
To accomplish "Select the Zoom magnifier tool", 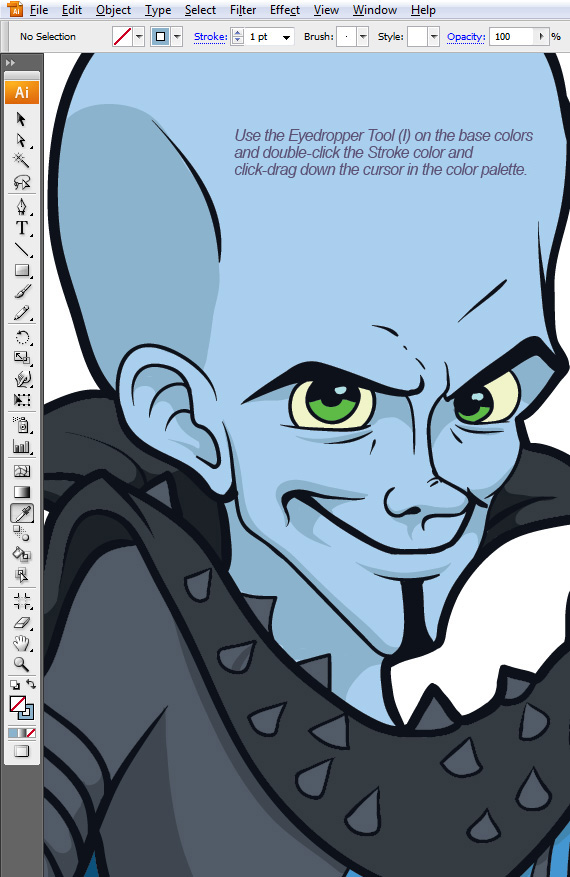I will tap(21, 664).
